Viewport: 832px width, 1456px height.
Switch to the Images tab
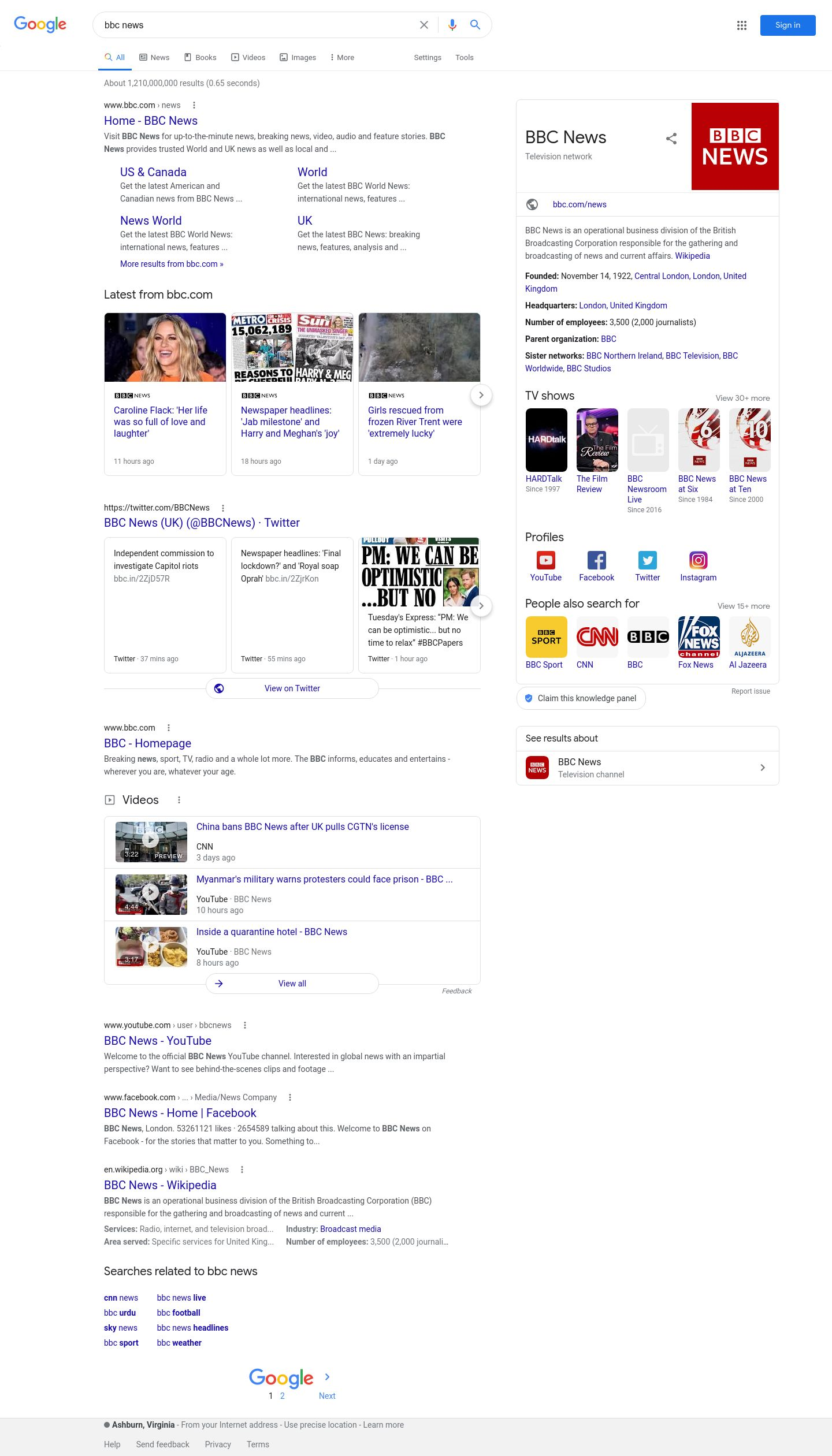[x=298, y=58]
